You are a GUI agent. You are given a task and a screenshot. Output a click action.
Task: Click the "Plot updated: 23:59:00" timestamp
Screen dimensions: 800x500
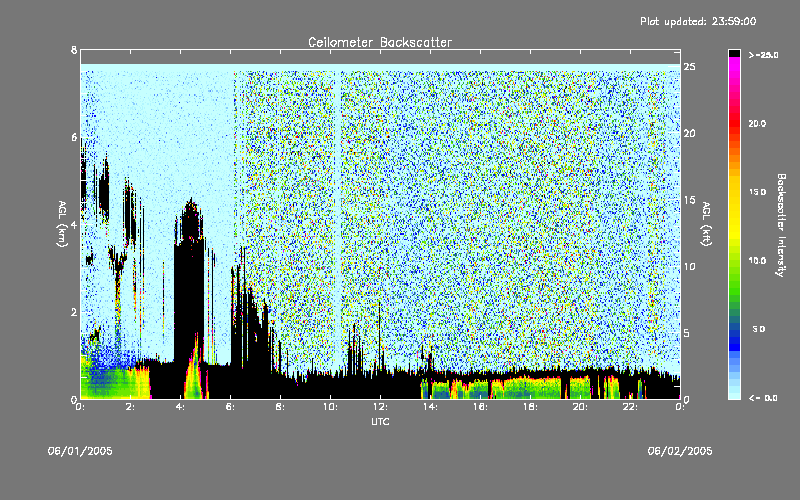point(698,21)
